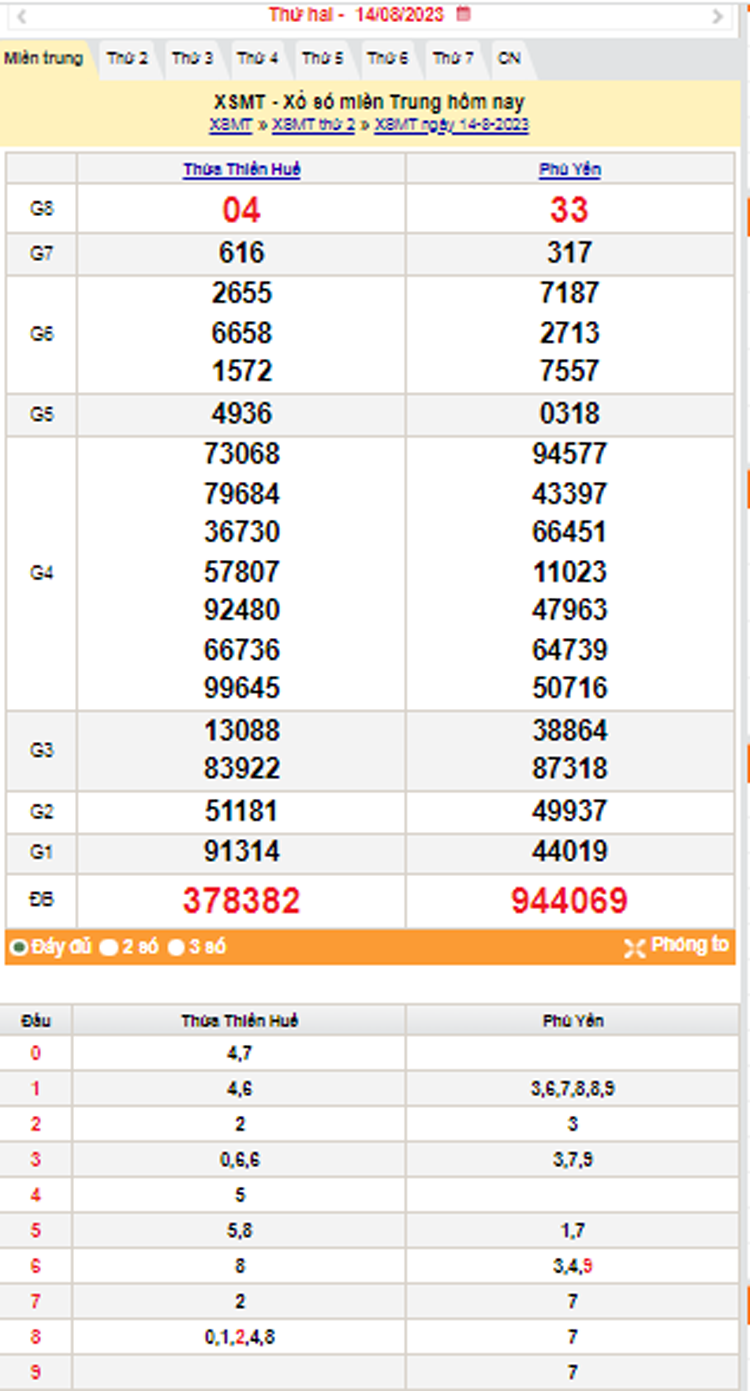
Task: Open the XSMT ngày 14-8-2023 link
Action: click(x=451, y=125)
